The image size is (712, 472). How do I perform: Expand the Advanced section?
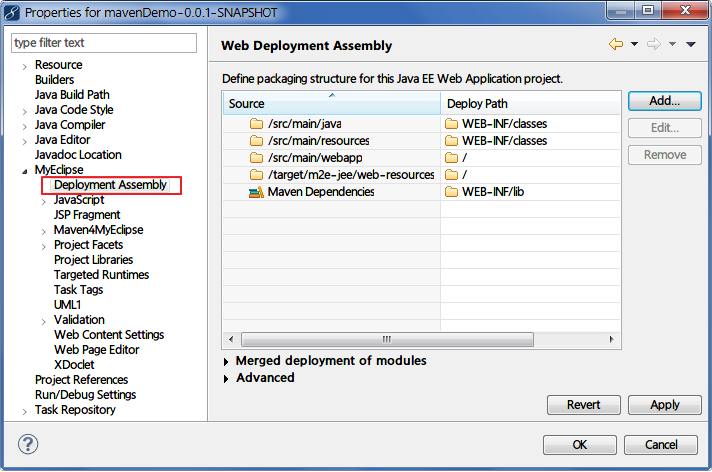(x=226, y=378)
